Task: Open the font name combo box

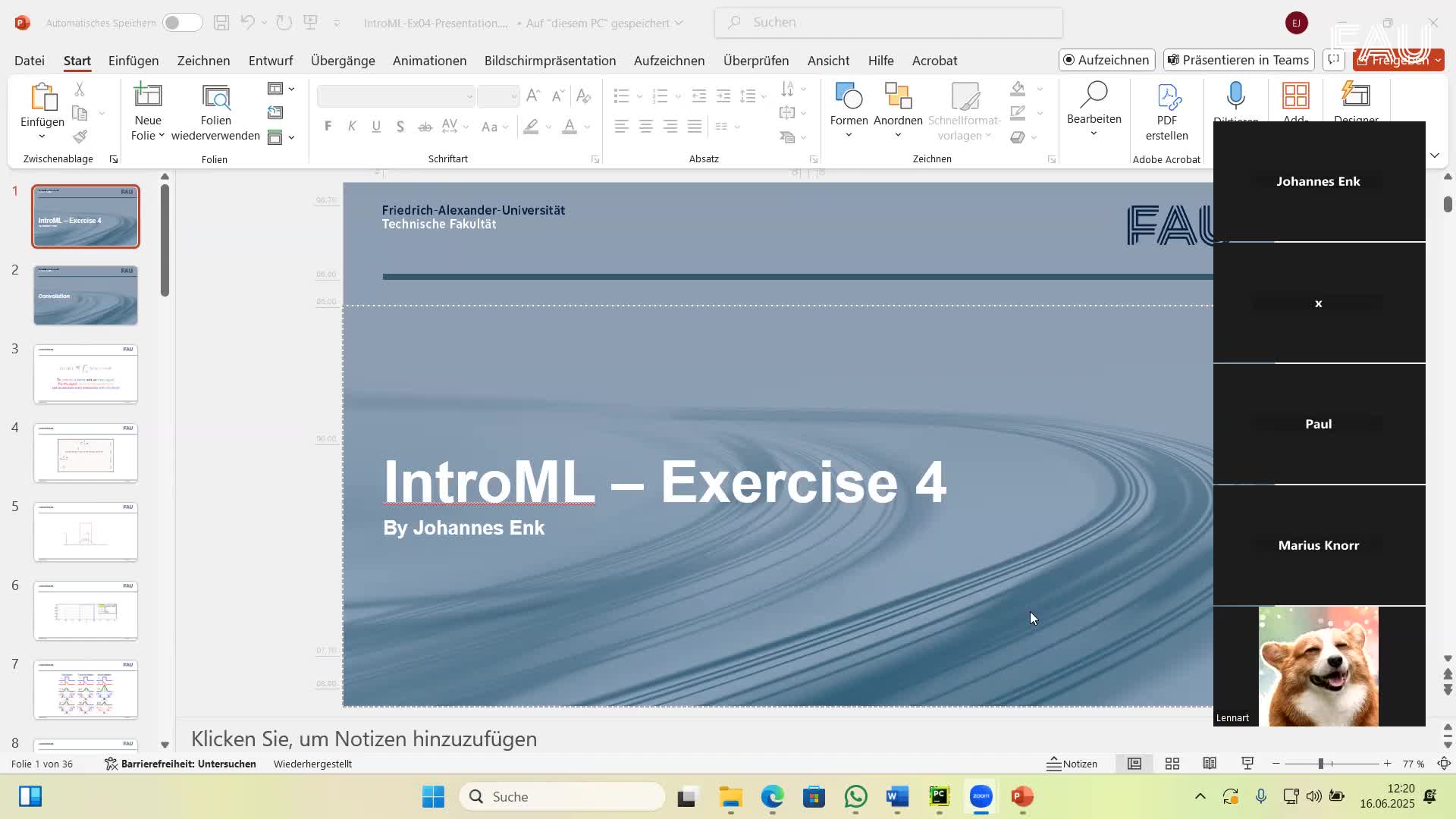Action: [x=396, y=96]
